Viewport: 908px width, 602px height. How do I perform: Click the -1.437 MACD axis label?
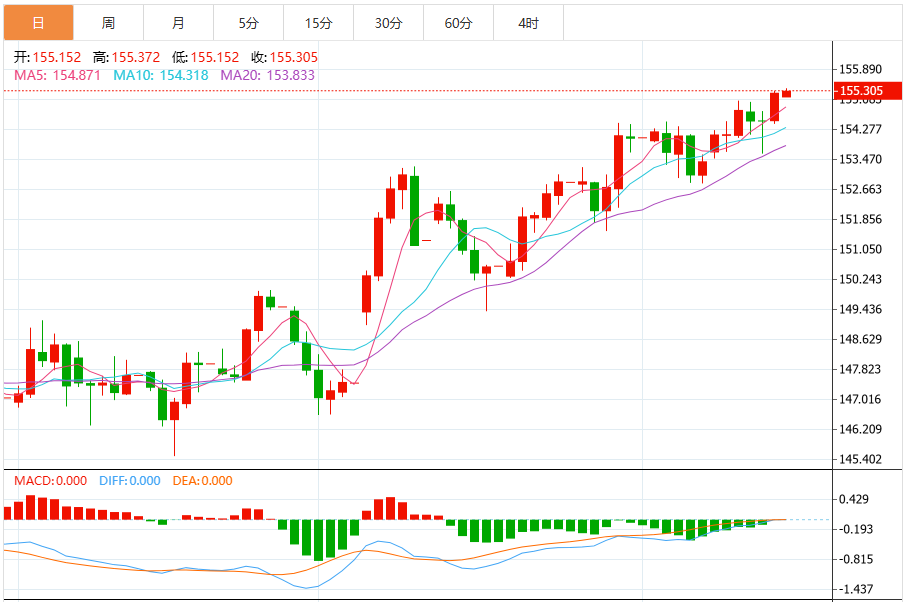coord(856,589)
